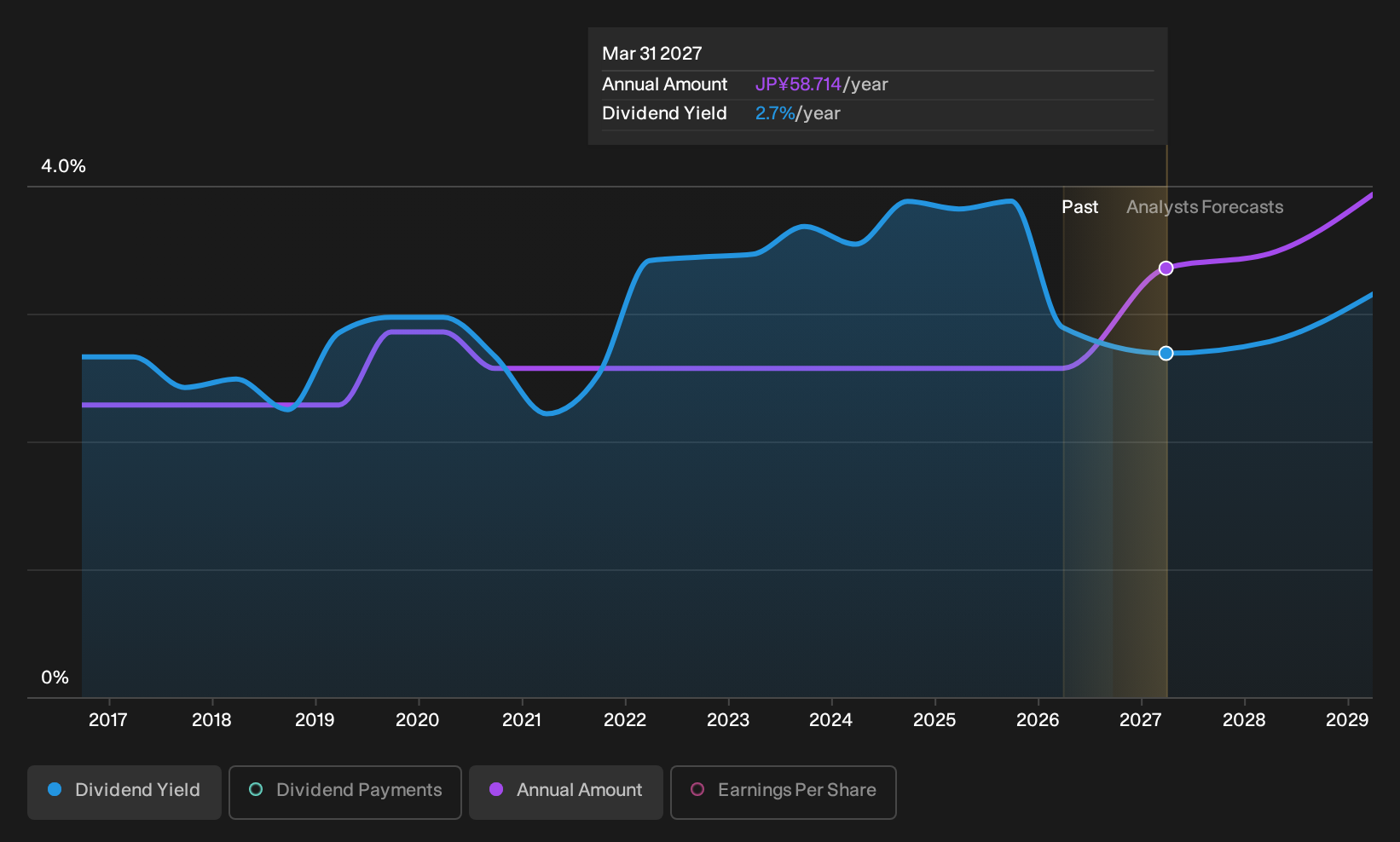
Task: Click the Past region label
Action: [1079, 207]
